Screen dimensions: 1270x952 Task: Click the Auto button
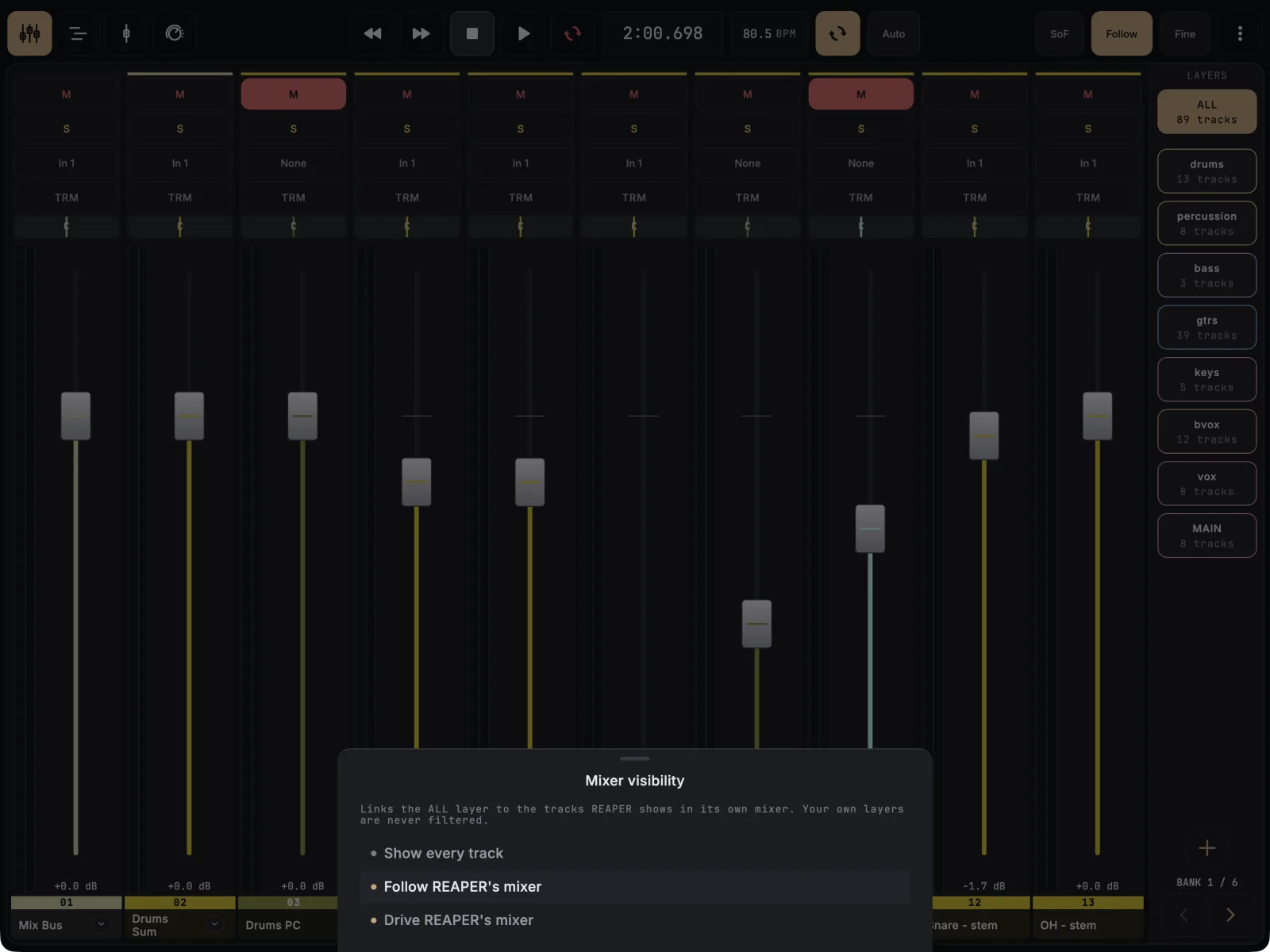[894, 33]
